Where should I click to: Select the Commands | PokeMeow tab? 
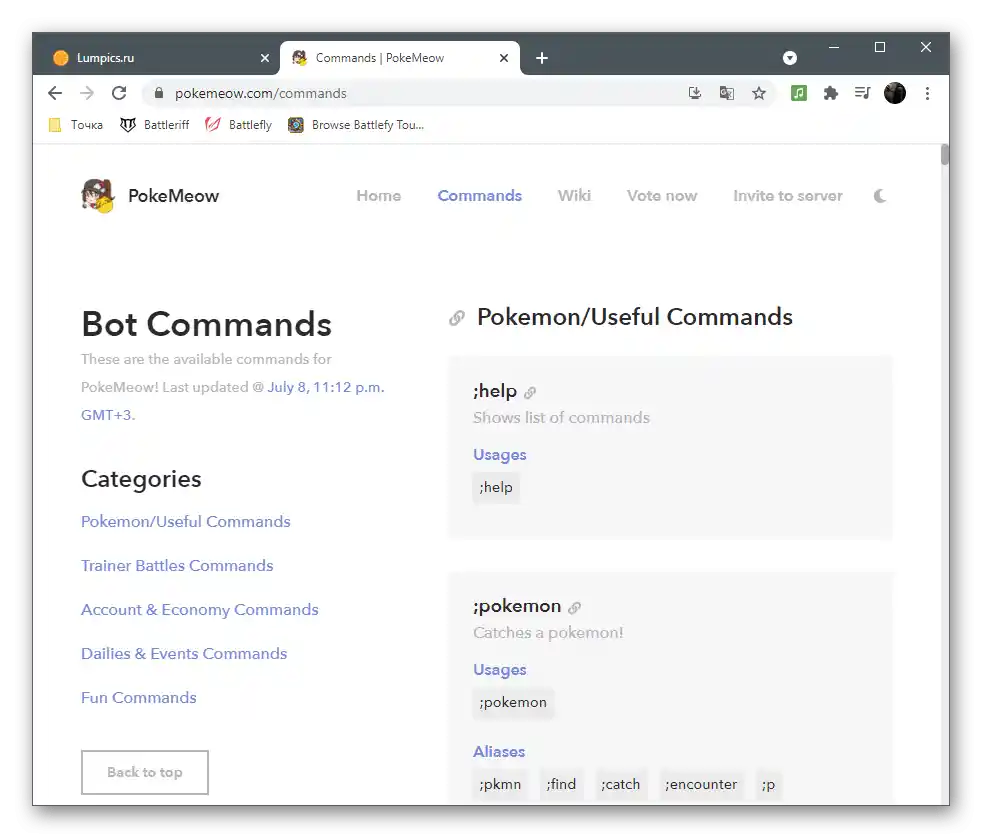400,58
